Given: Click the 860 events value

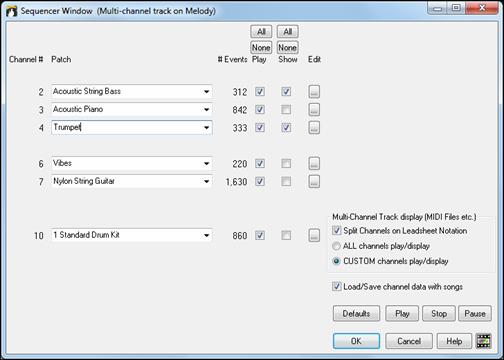Looking at the screenshot, I should pyautogui.click(x=240, y=236).
